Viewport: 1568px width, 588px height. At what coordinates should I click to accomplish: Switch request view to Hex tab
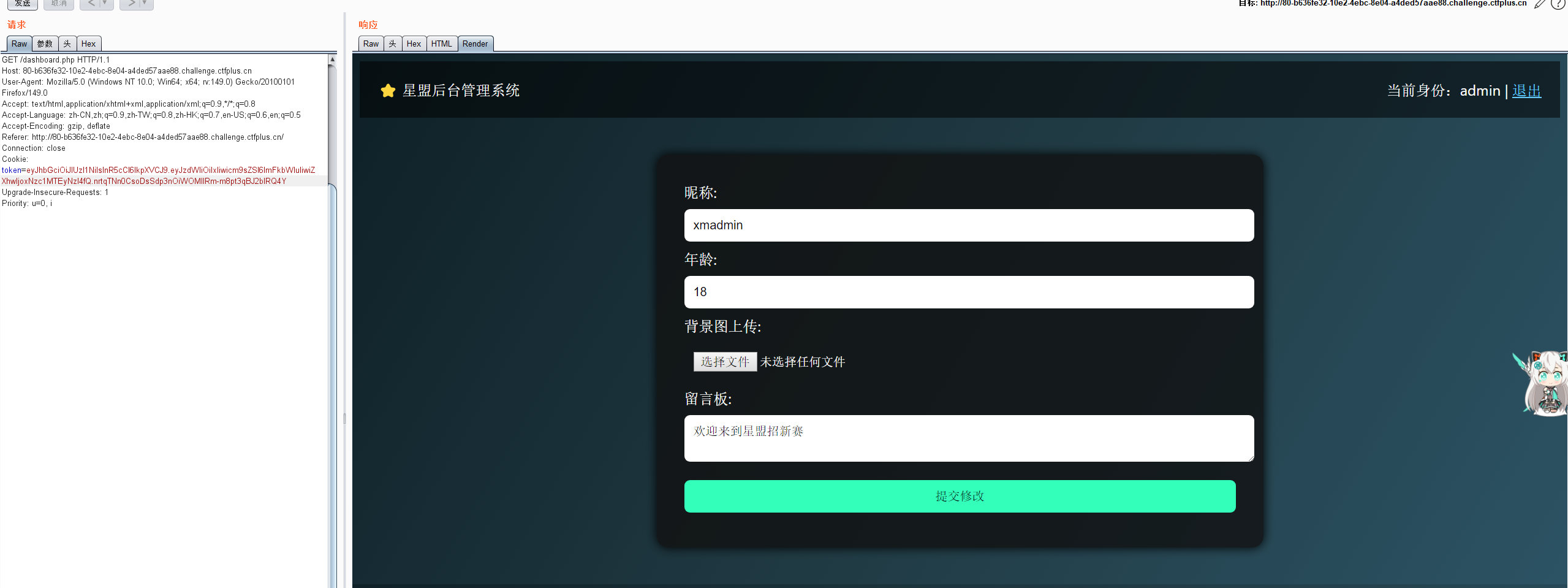[x=88, y=44]
